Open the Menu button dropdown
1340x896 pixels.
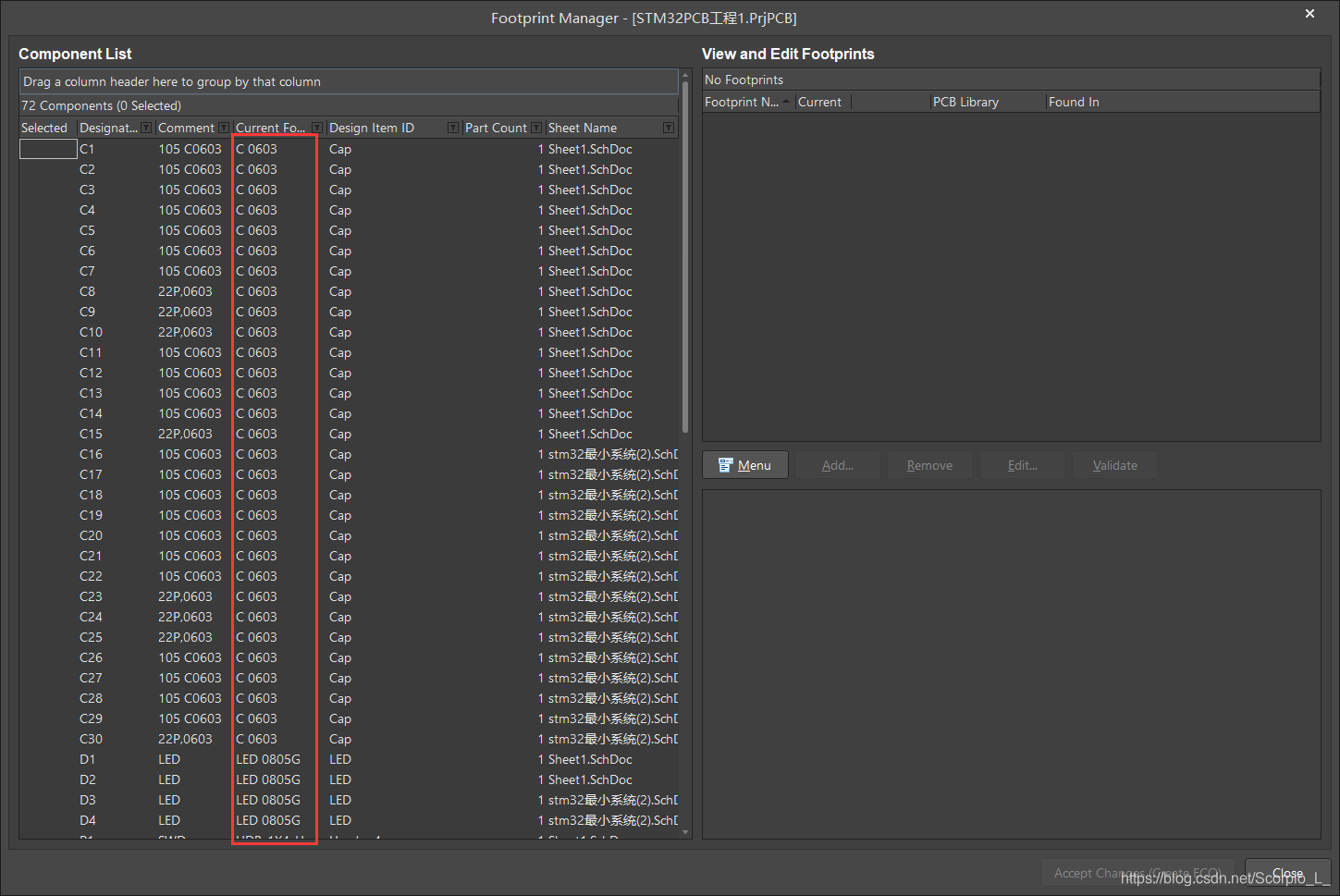pos(745,465)
